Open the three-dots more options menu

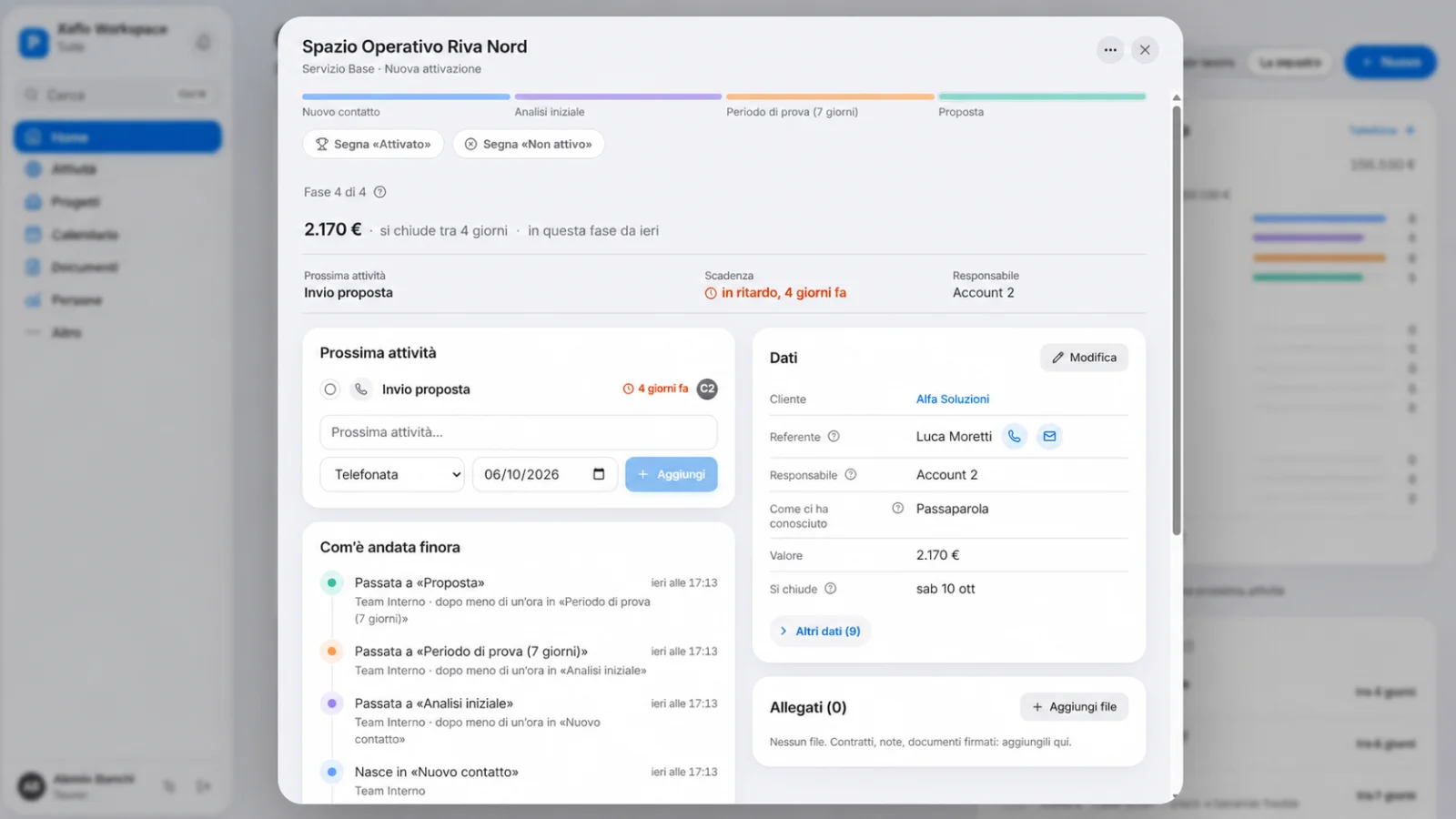(1110, 50)
